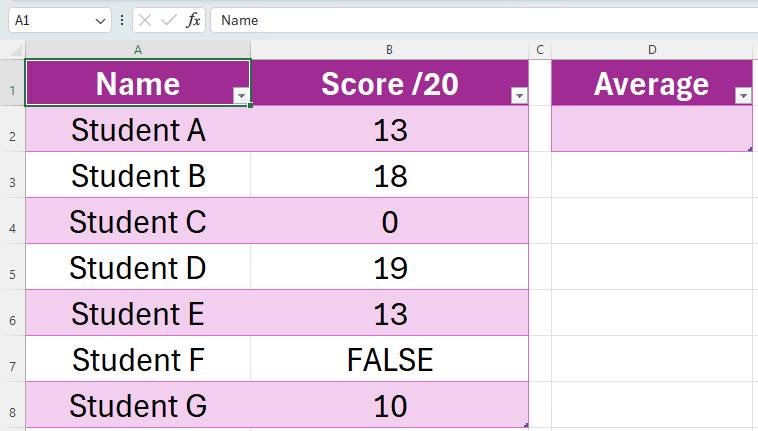Select column A header
758x431 pixels.
[138, 50]
